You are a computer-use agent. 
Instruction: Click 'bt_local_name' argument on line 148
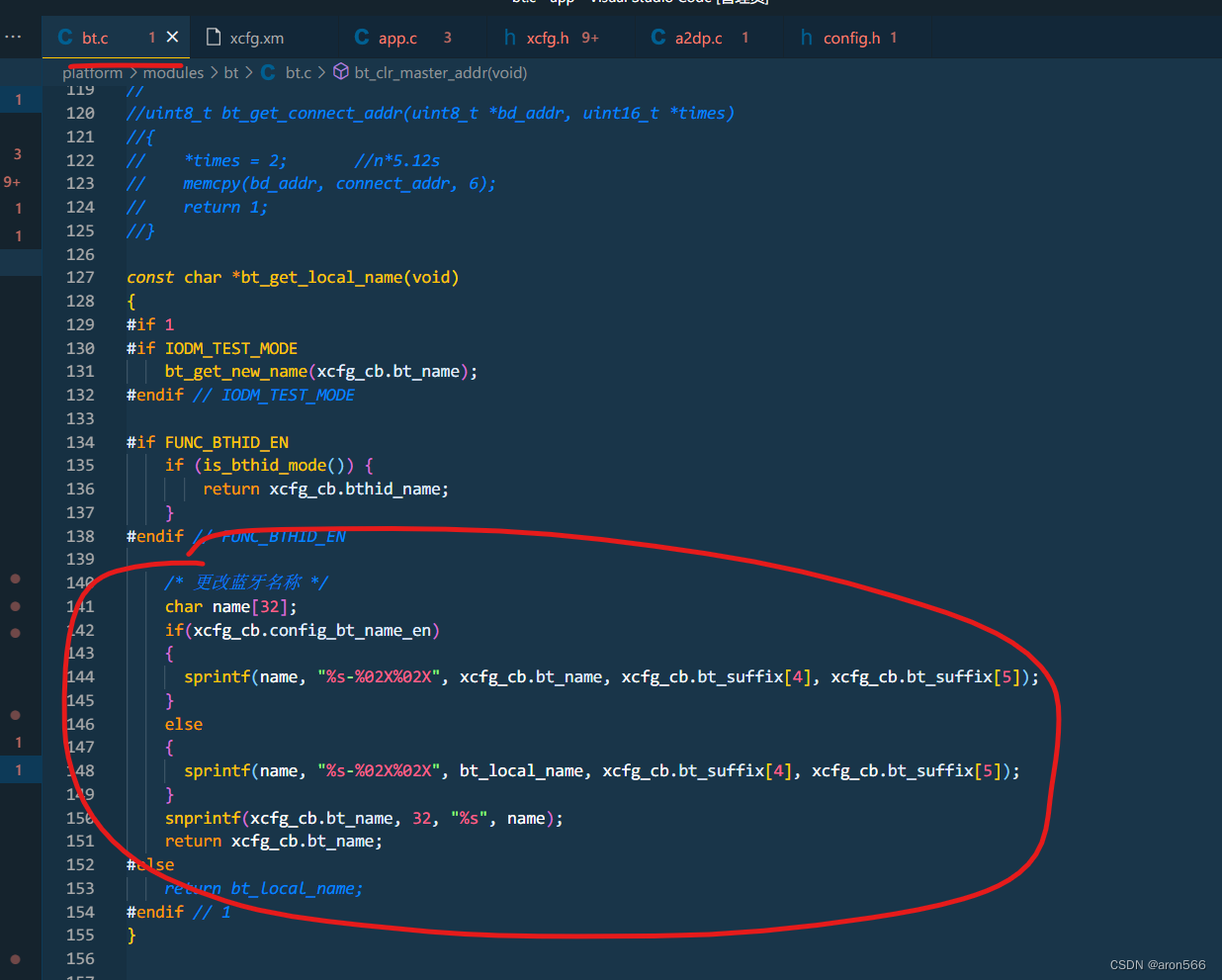(x=521, y=771)
